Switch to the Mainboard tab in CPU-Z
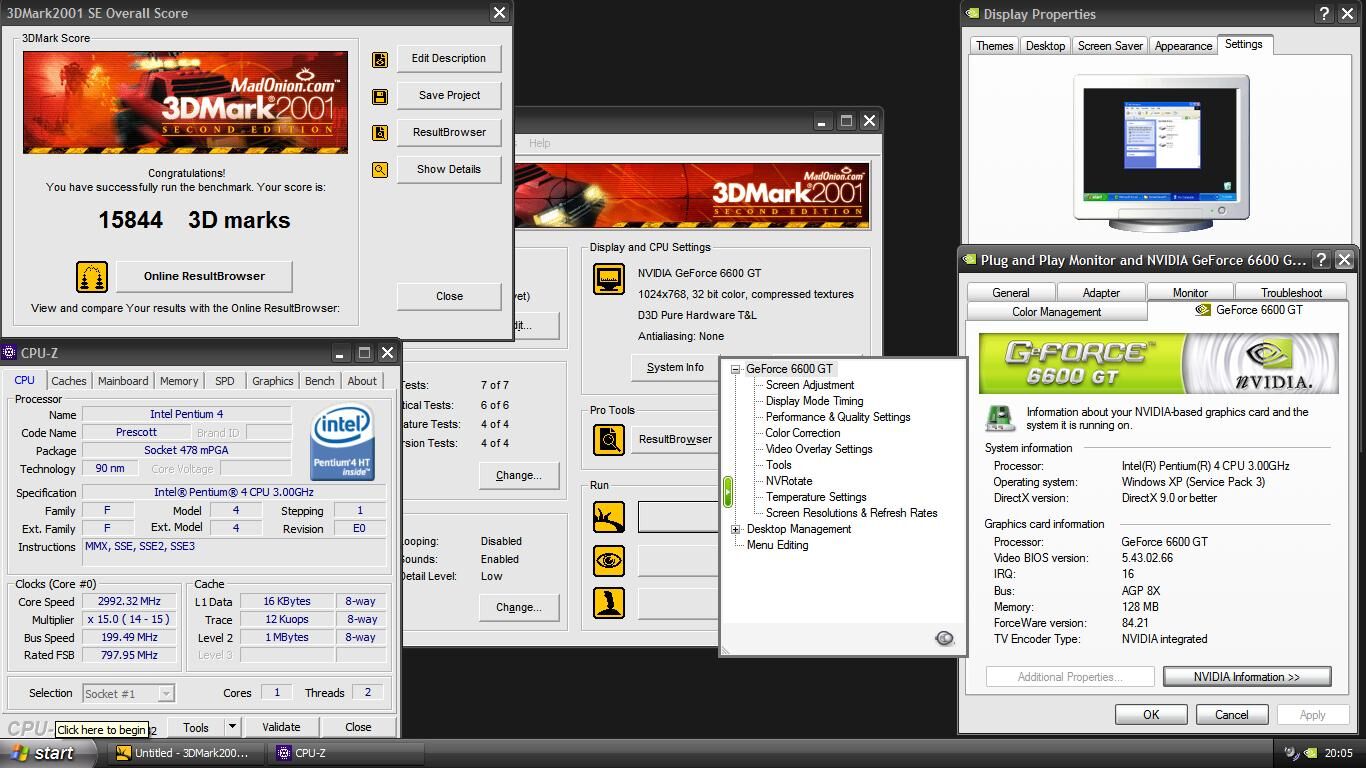Image resolution: width=1366 pixels, height=768 pixels. click(x=123, y=381)
